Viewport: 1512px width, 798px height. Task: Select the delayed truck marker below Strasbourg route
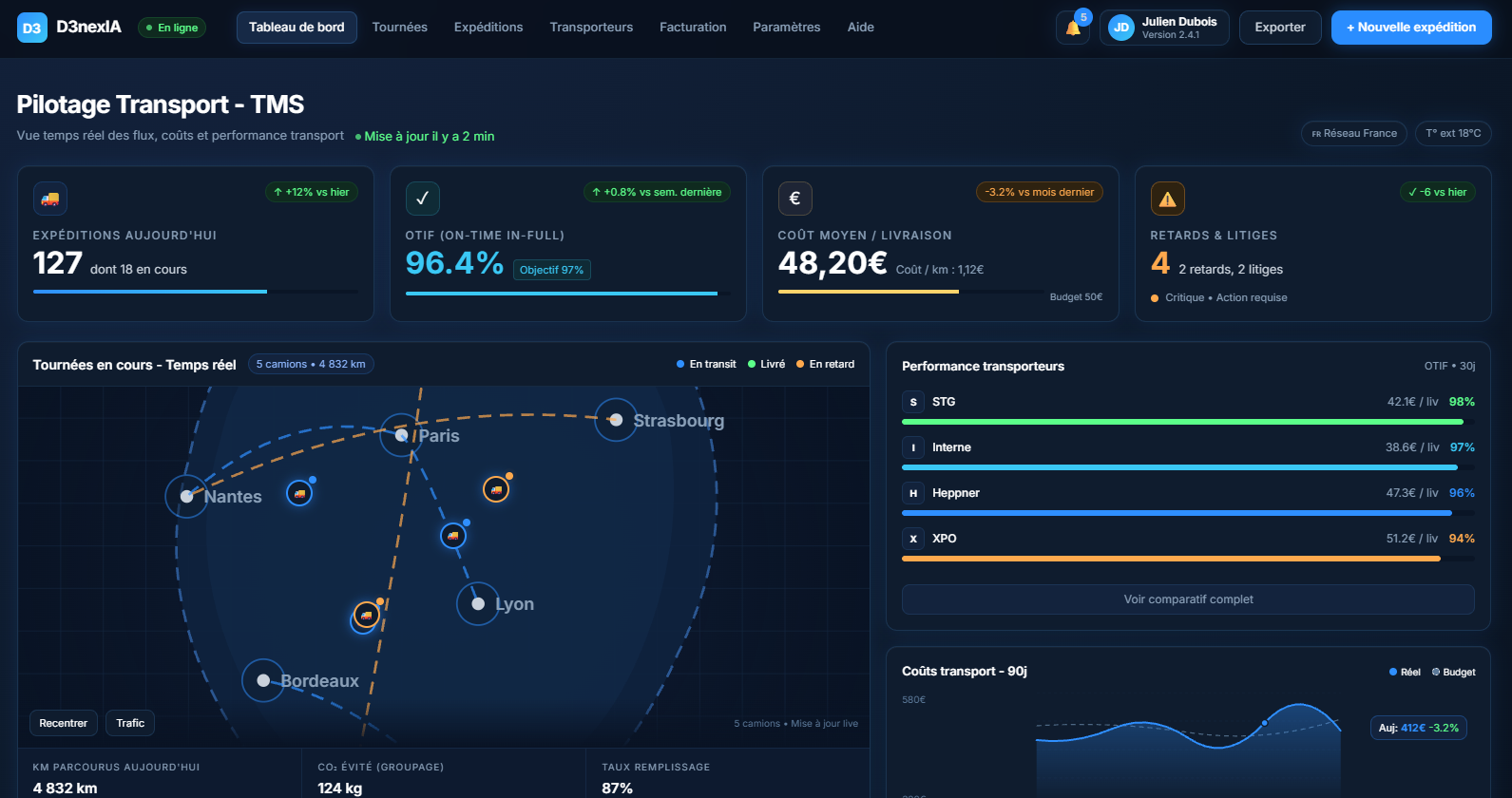[x=496, y=489]
